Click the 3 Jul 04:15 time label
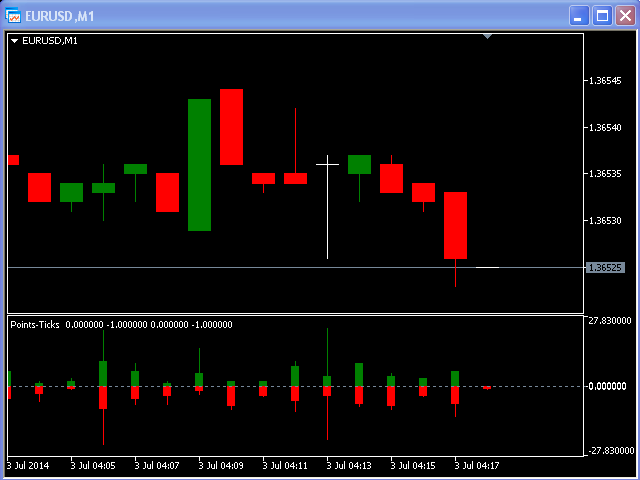 (x=413, y=466)
